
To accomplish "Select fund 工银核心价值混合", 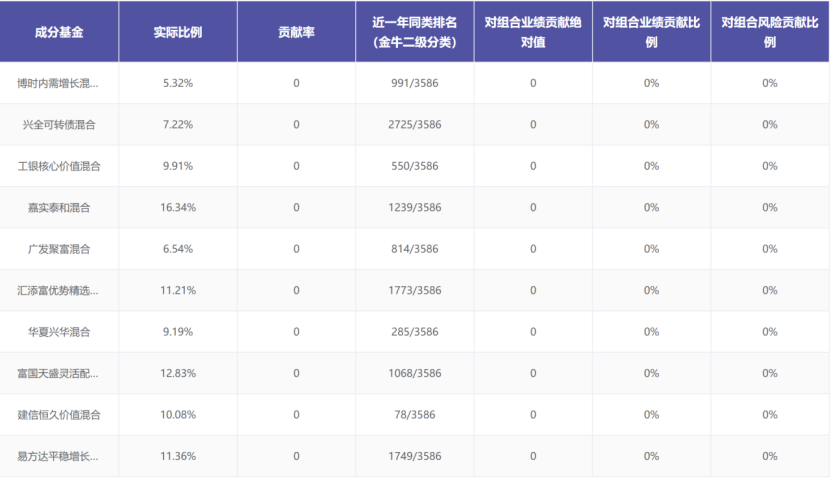I will (59, 166).
